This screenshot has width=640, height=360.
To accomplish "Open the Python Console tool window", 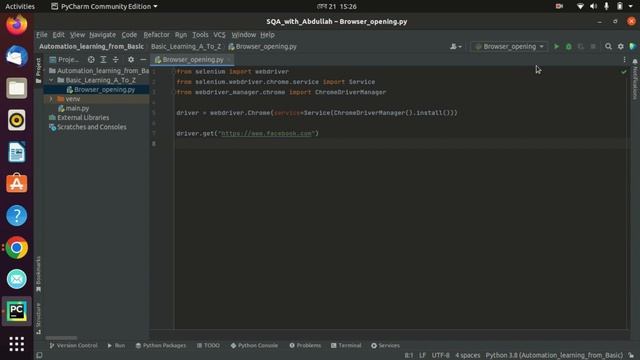I will 254,345.
